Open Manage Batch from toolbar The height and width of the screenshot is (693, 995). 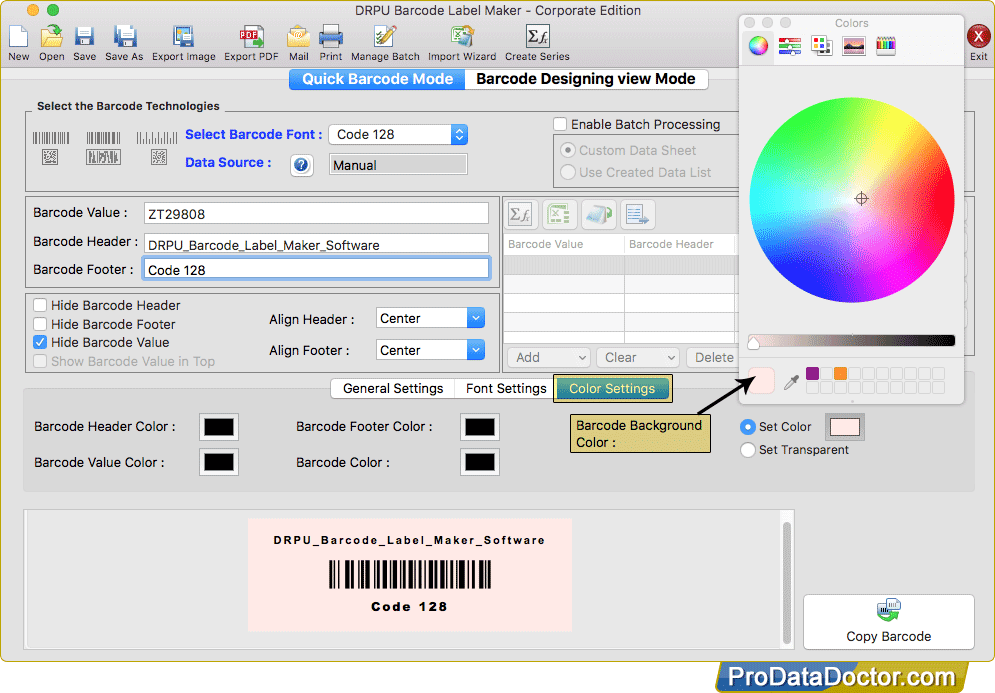pos(385,37)
